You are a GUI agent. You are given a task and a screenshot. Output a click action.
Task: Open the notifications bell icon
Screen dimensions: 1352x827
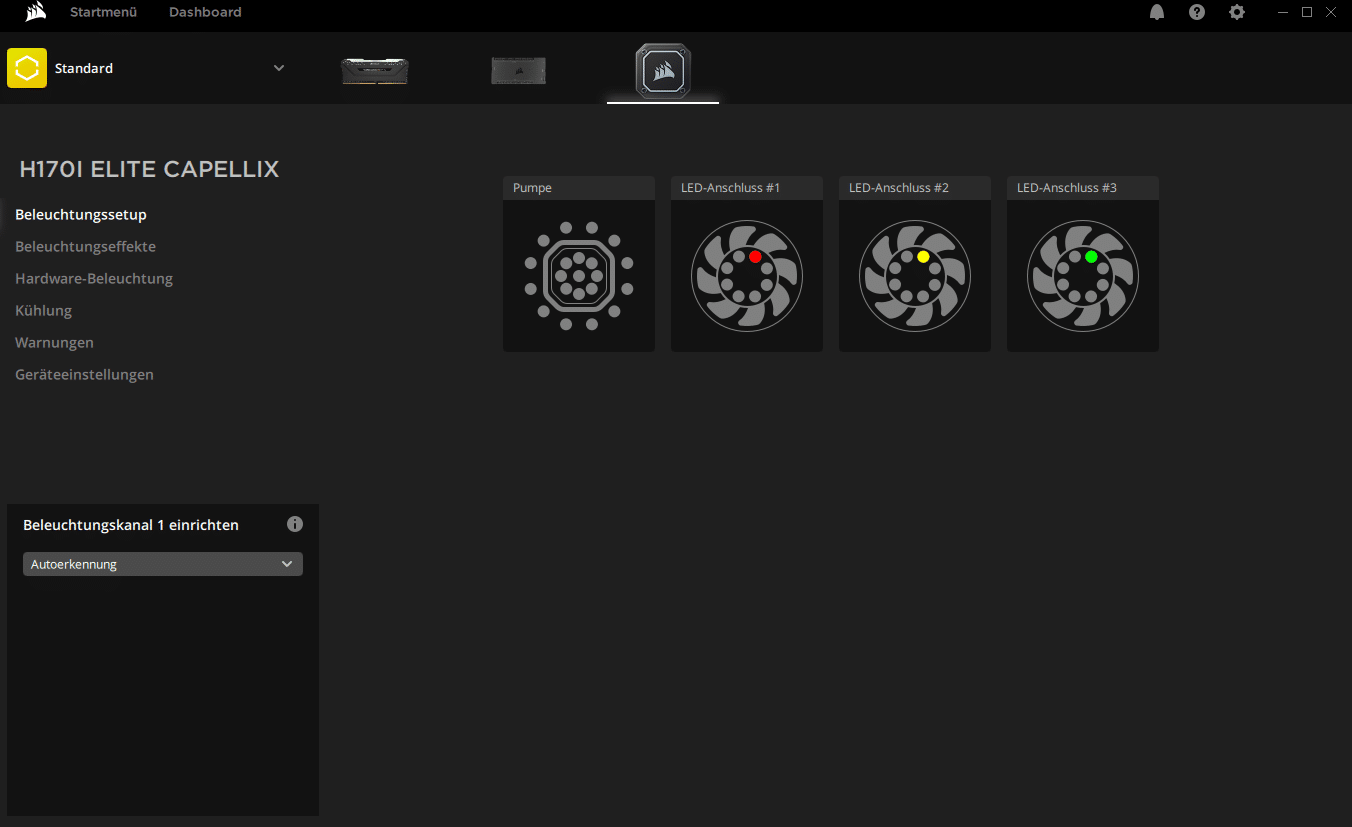[x=1157, y=12]
